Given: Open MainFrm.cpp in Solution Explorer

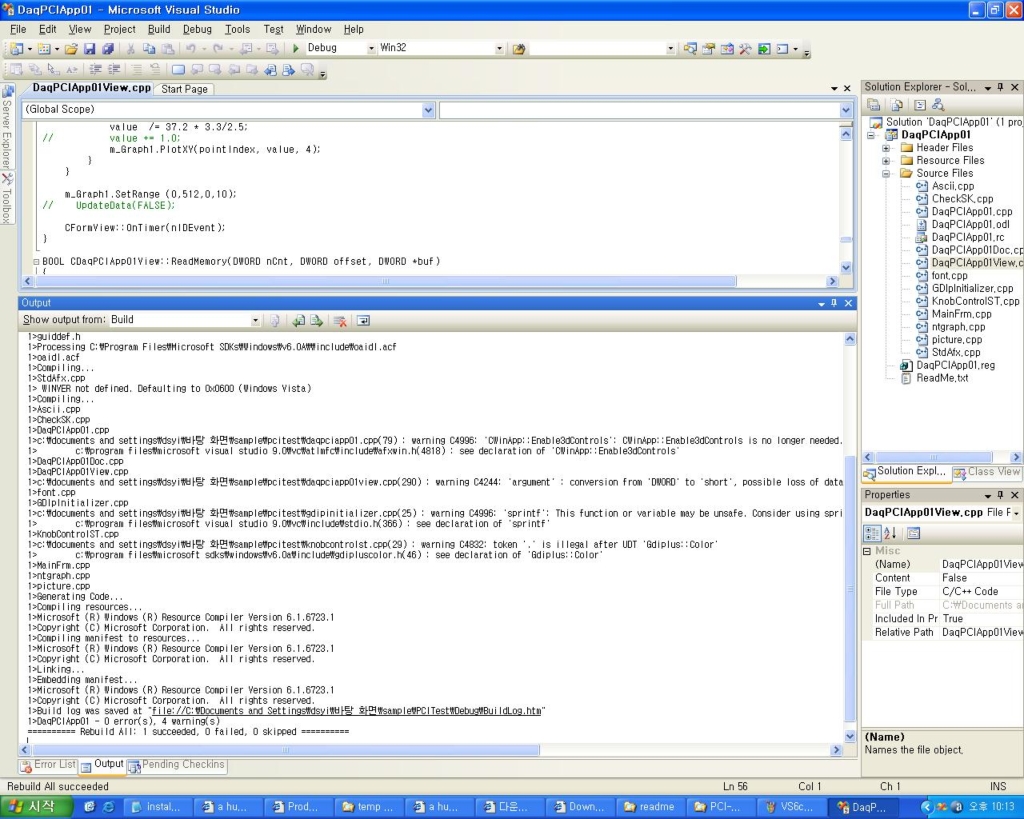Looking at the screenshot, I should (x=961, y=314).
